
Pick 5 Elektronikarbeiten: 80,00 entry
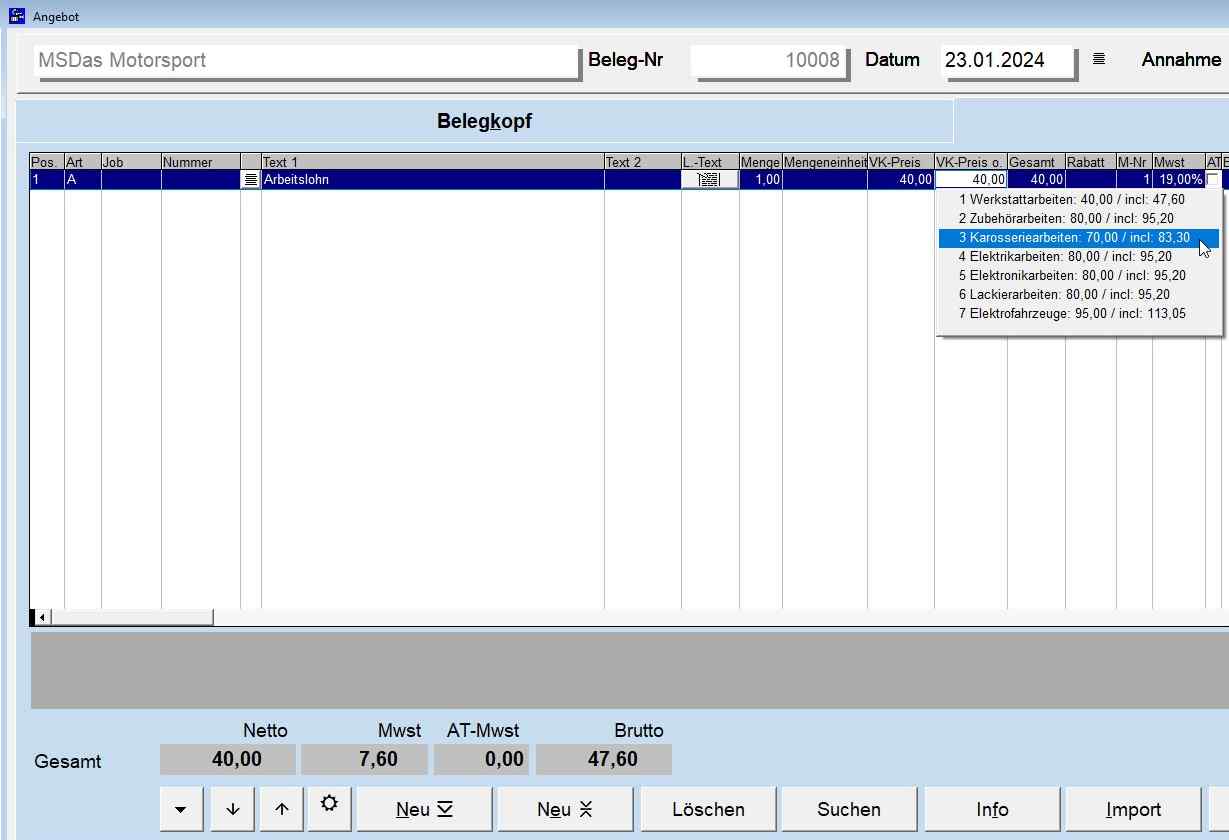[x=1078, y=276]
